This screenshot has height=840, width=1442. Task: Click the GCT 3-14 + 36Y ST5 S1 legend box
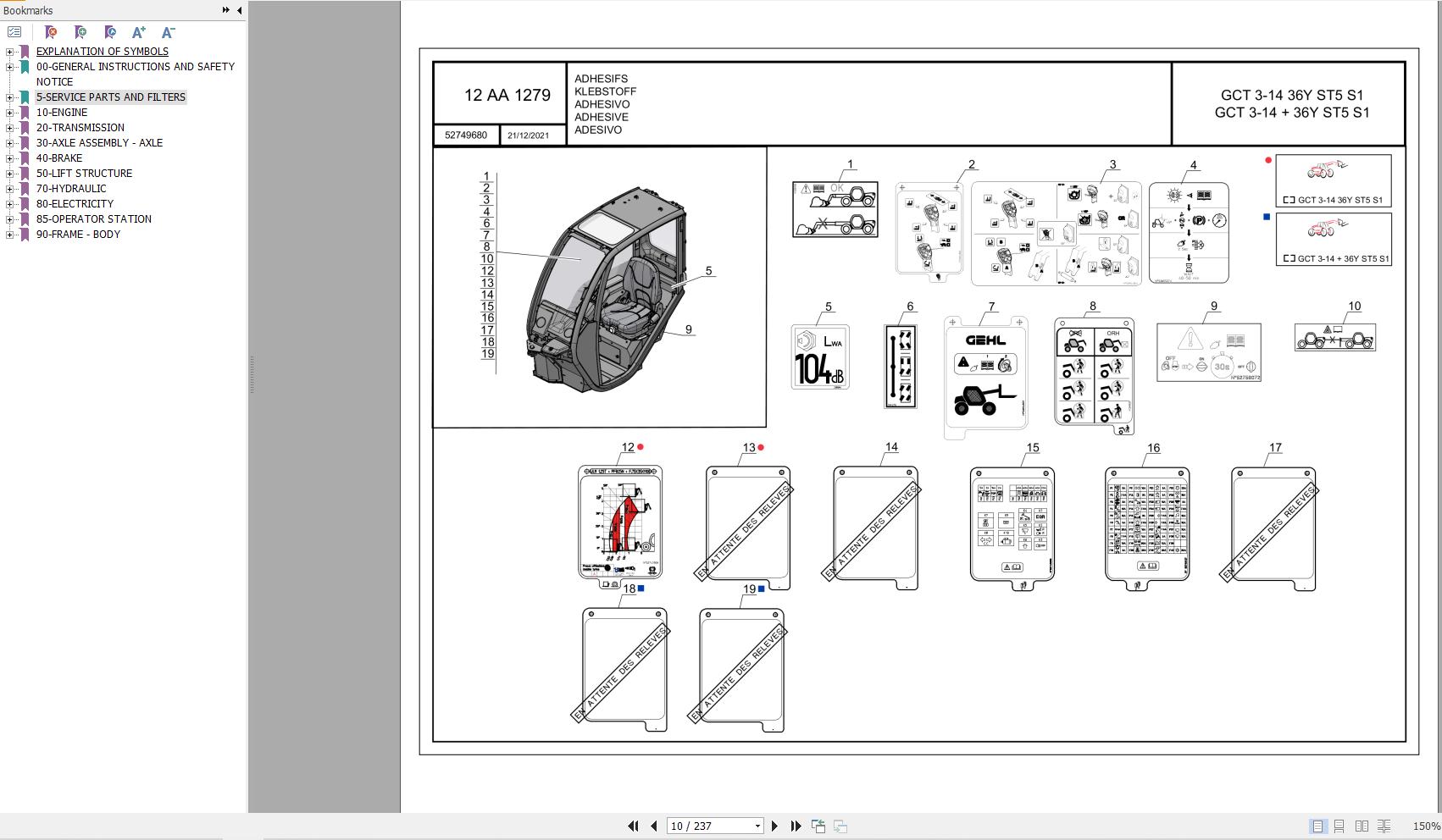(x=1334, y=239)
